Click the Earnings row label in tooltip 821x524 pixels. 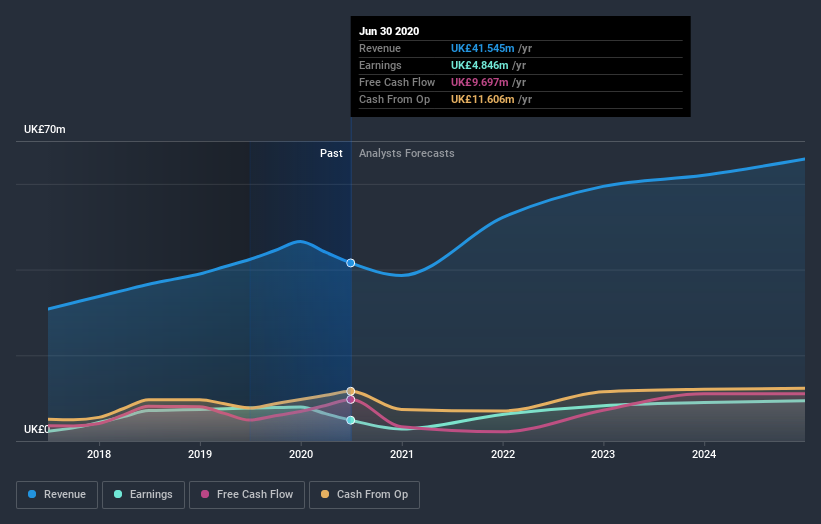[381, 65]
